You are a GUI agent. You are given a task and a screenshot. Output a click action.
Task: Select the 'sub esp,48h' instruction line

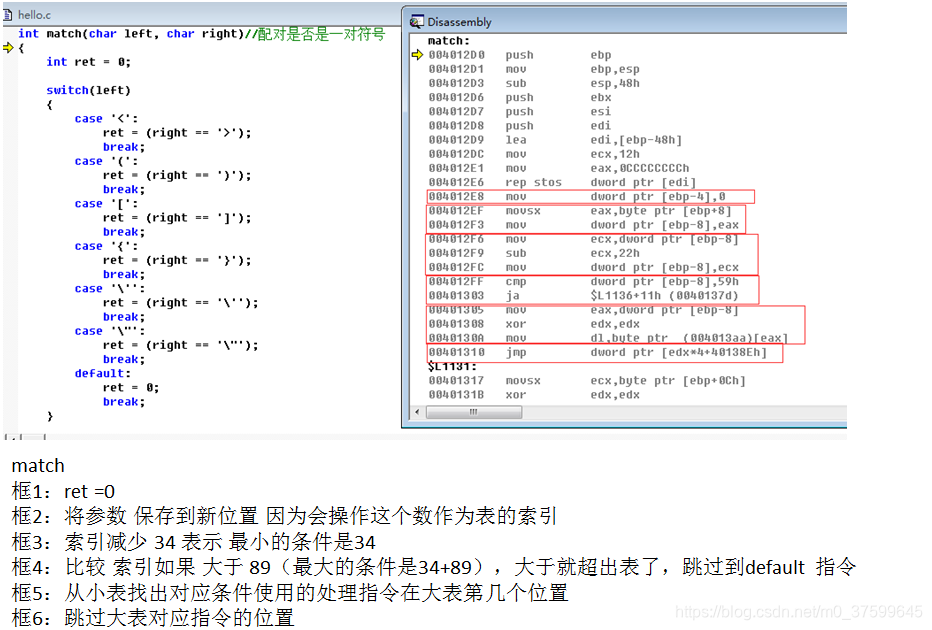pyautogui.click(x=534, y=84)
